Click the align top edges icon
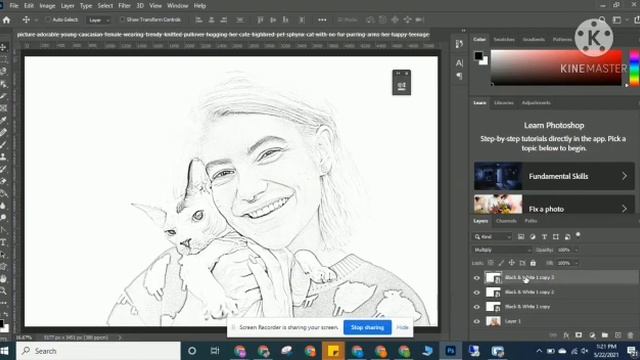This screenshot has width=640, height=360. click(x=260, y=20)
